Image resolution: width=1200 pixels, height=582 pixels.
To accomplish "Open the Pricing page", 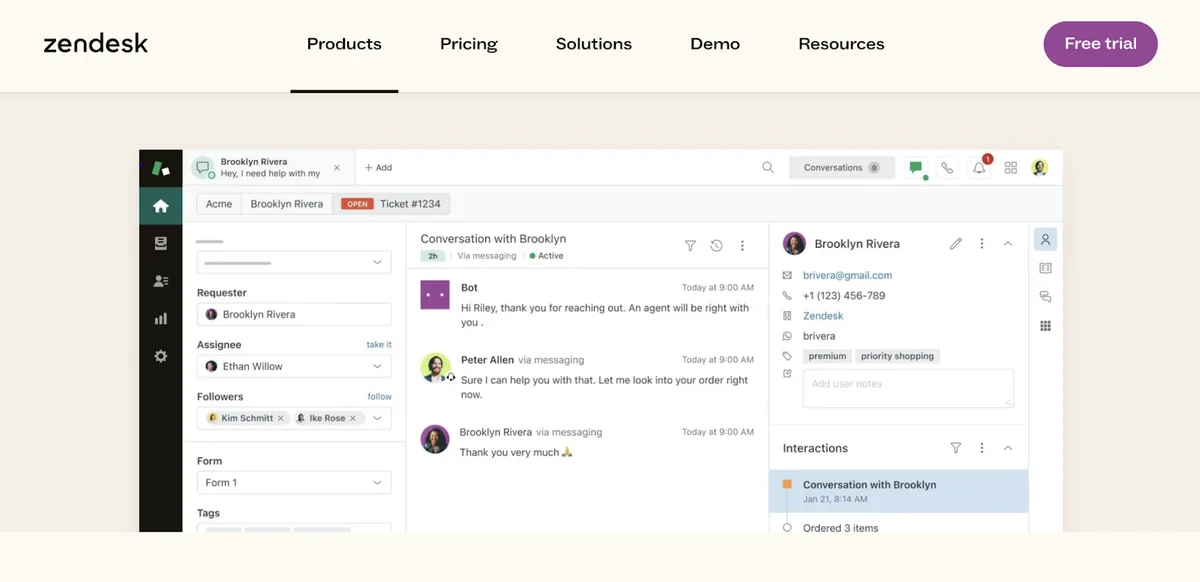I will tap(469, 44).
